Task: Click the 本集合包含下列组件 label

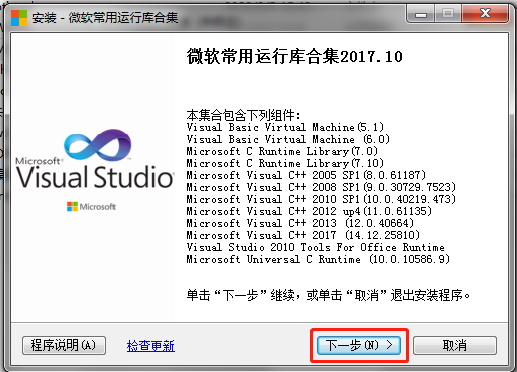Action: (243, 115)
